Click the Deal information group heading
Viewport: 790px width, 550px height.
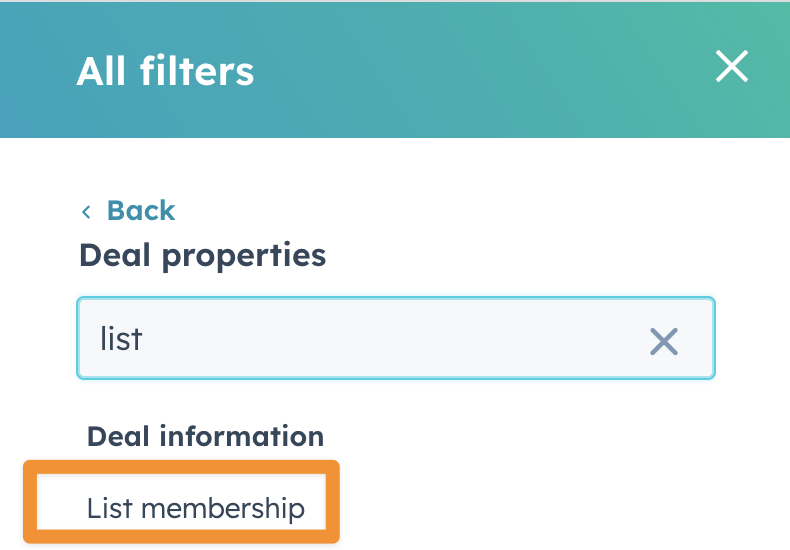pyautogui.click(x=205, y=436)
